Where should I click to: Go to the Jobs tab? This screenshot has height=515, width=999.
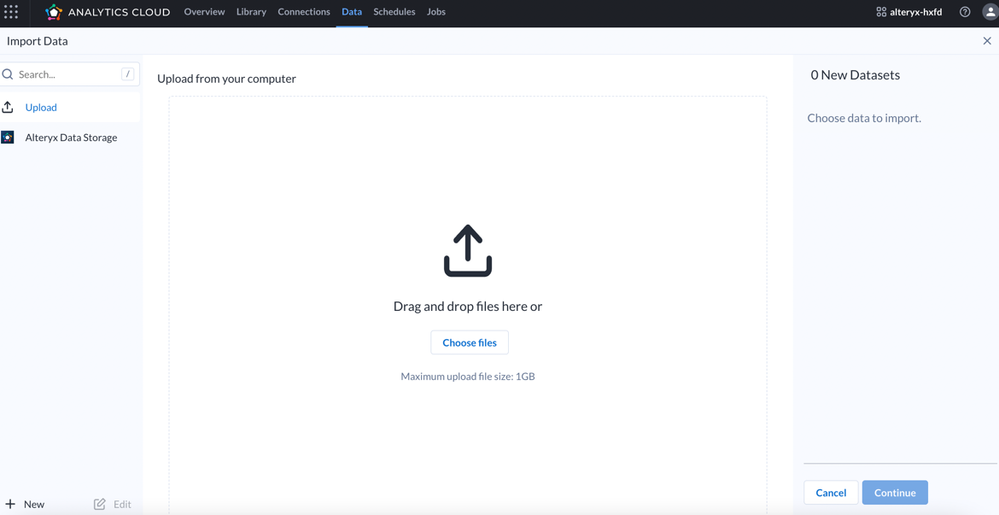tap(436, 11)
